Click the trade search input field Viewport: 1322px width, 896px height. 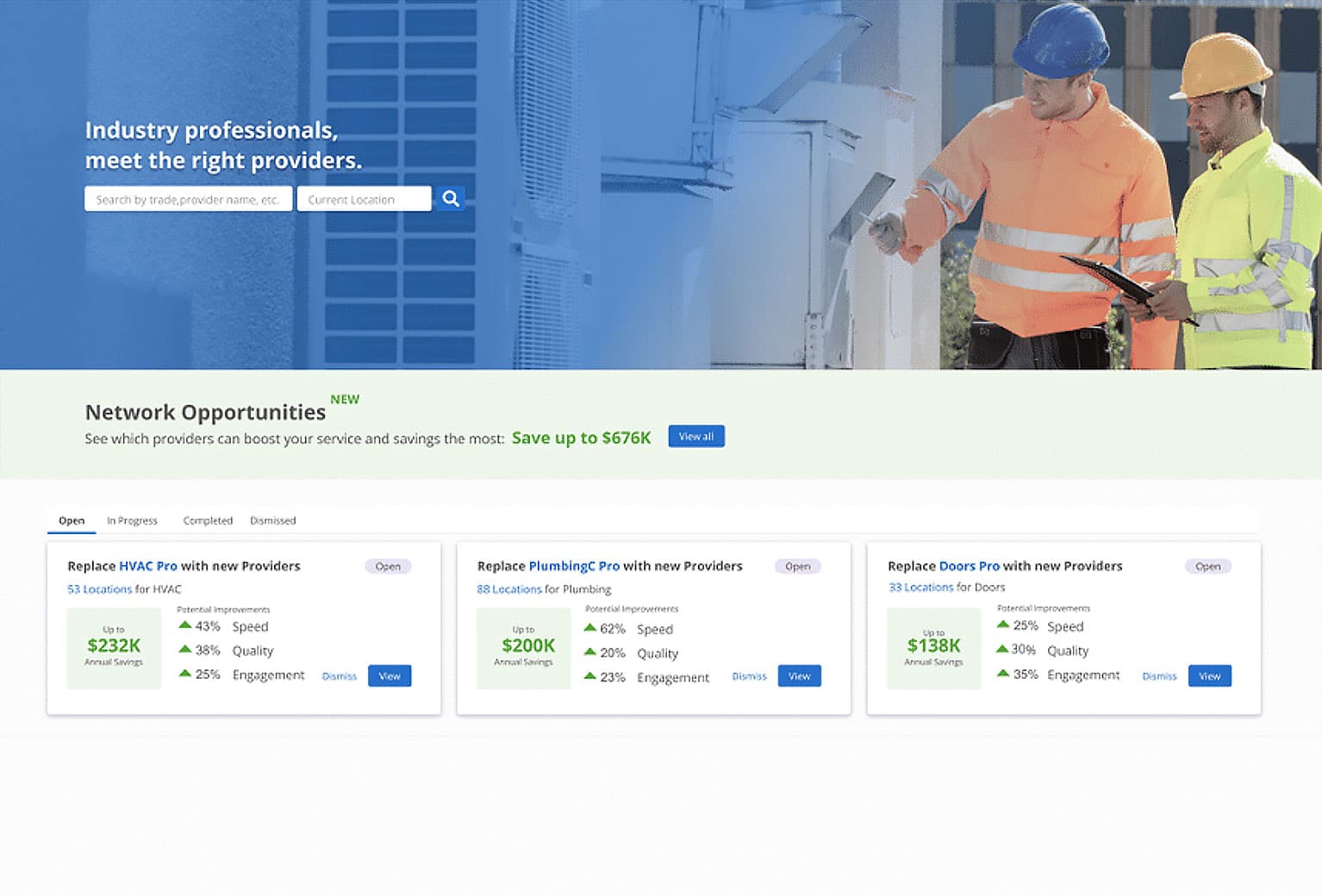click(x=187, y=198)
